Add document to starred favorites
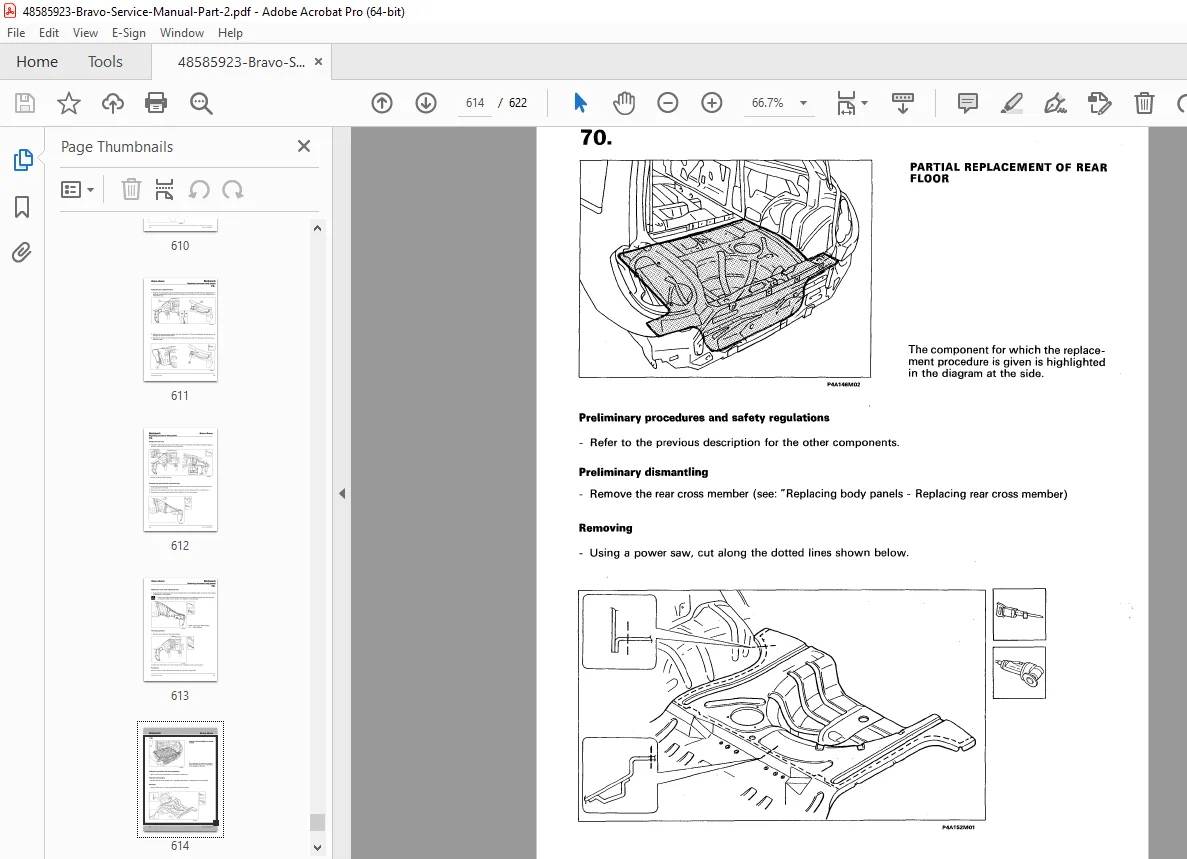This screenshot has height=859, width=1187. tap(69, 103)
